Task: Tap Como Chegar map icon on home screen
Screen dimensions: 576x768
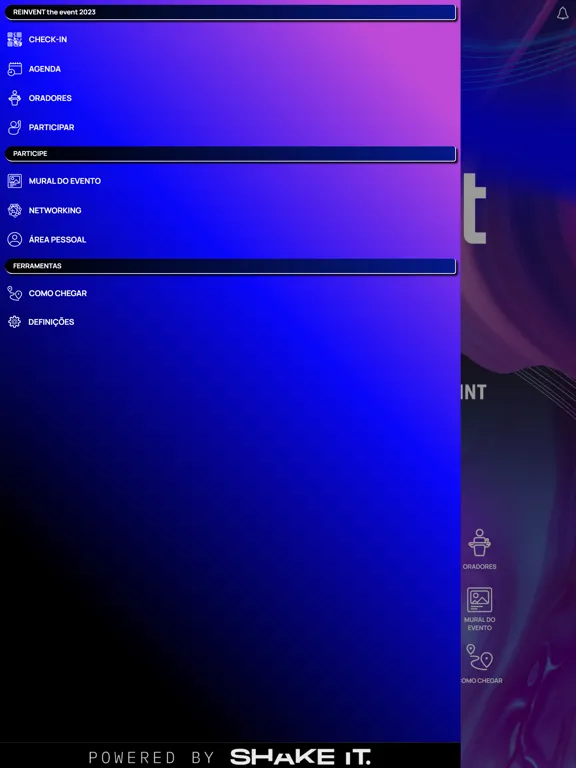Action: [480, 657]
